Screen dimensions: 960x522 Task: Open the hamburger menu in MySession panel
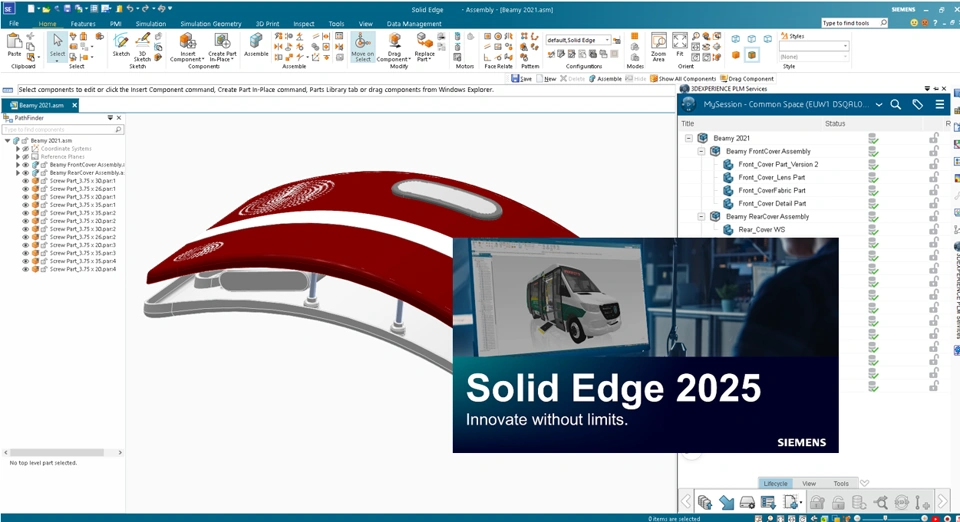(939, 105)
